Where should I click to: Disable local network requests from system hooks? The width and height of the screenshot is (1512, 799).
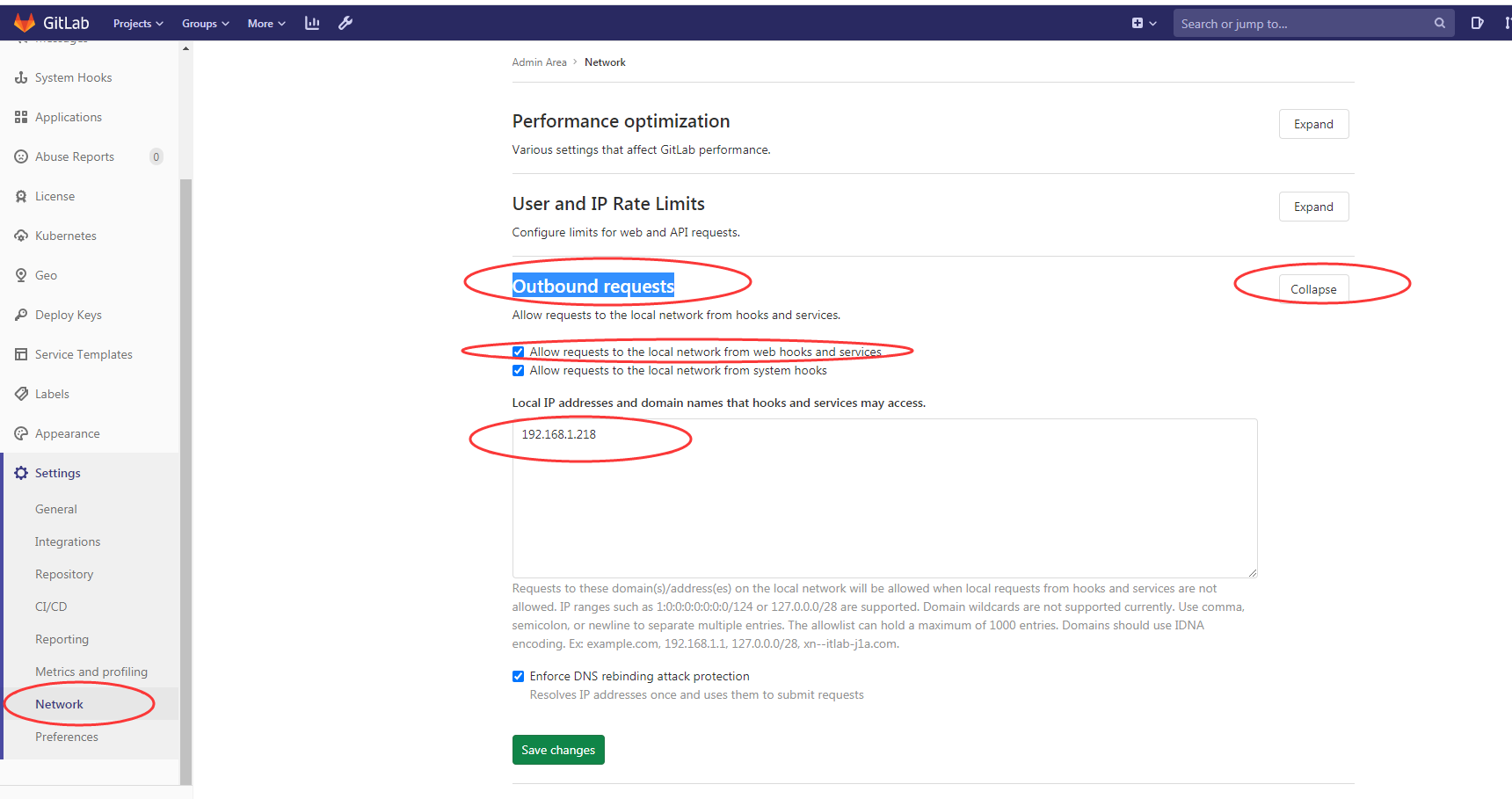point(518,370)
